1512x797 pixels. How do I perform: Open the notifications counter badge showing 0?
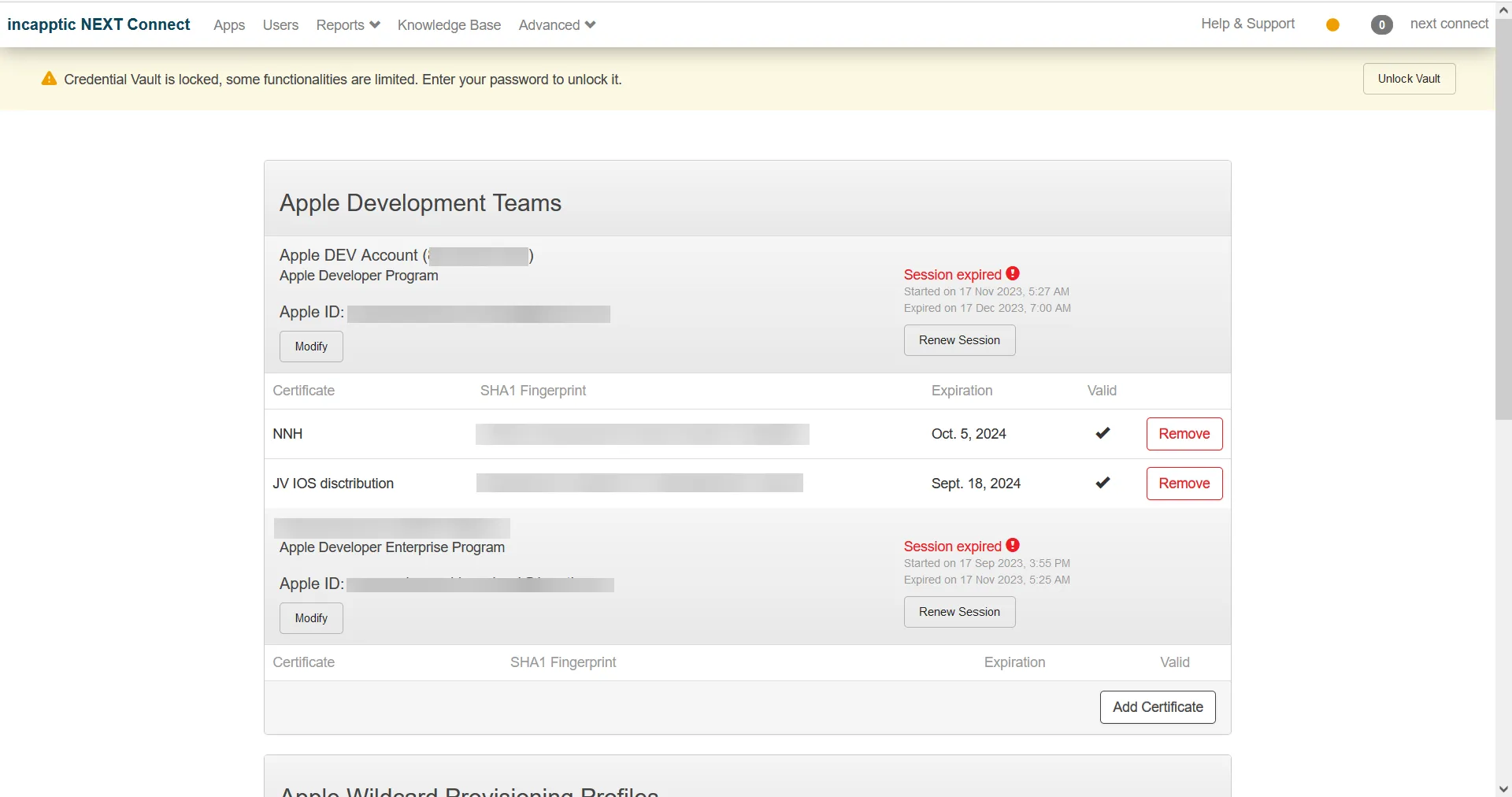[1381, 25]
